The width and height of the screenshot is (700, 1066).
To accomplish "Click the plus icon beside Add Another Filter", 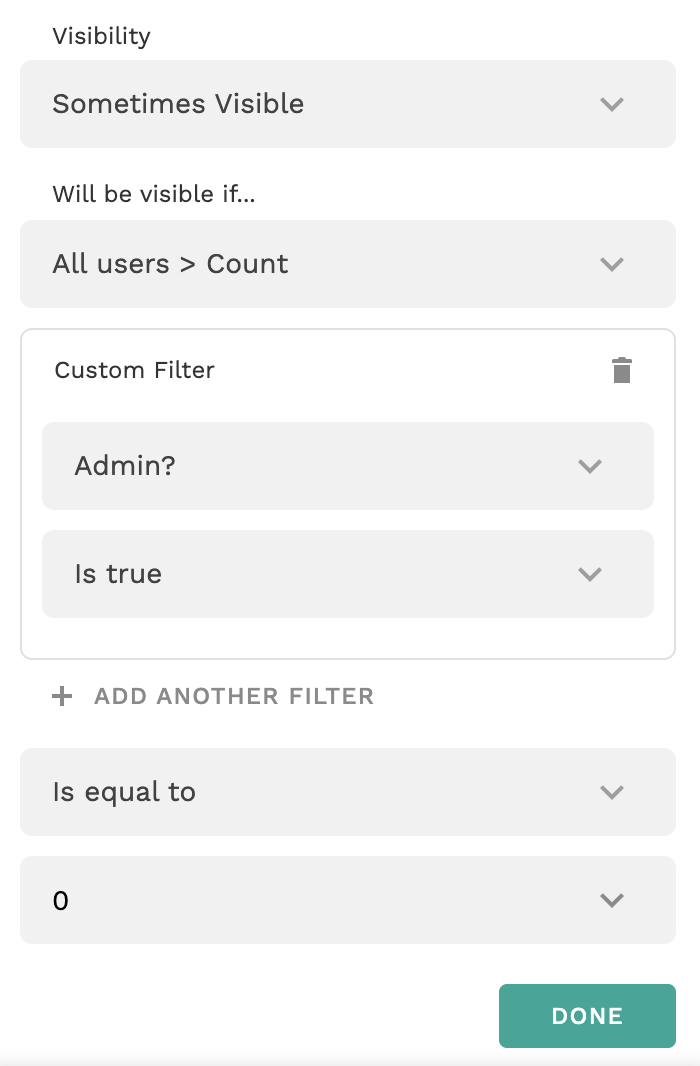I will [63, 696].
